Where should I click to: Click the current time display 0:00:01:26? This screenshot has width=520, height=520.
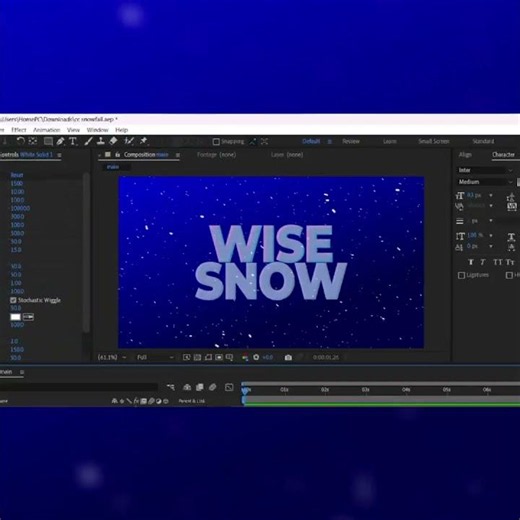[x=326, y=357]
